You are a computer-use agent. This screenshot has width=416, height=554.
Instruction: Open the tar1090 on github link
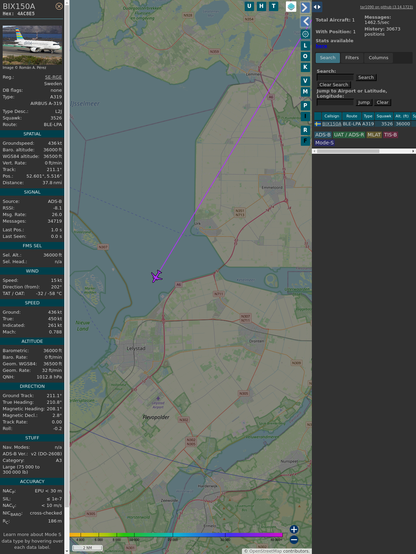tap(386, 7)
